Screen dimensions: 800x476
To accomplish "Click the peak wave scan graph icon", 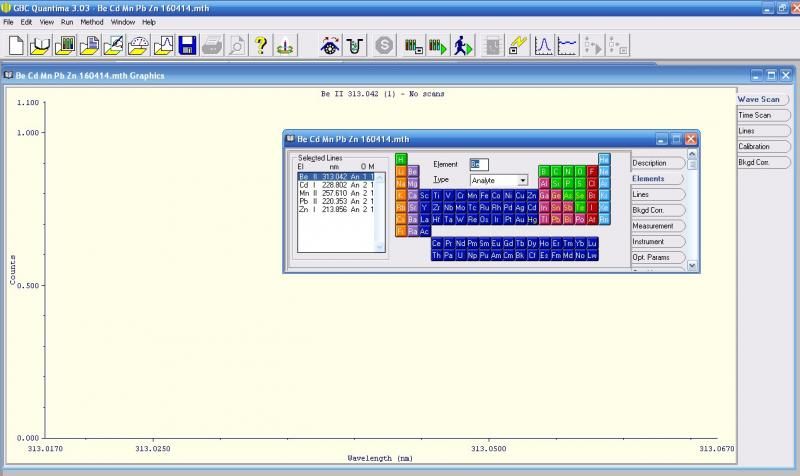I will point(543,45).
